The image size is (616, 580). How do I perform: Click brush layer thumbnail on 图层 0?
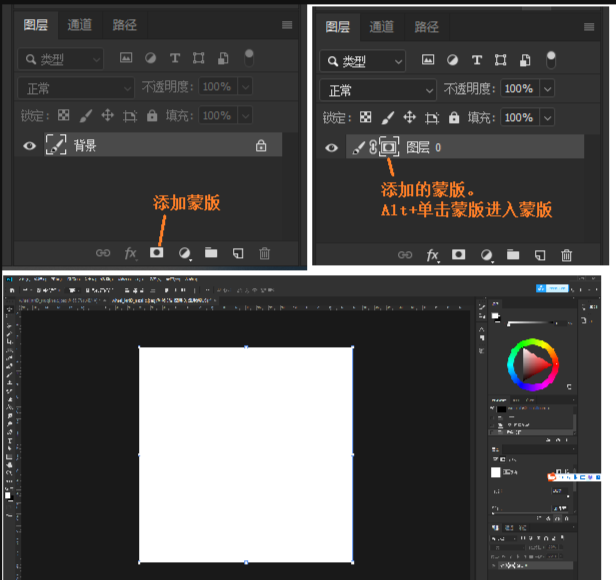tap(358, 148)
